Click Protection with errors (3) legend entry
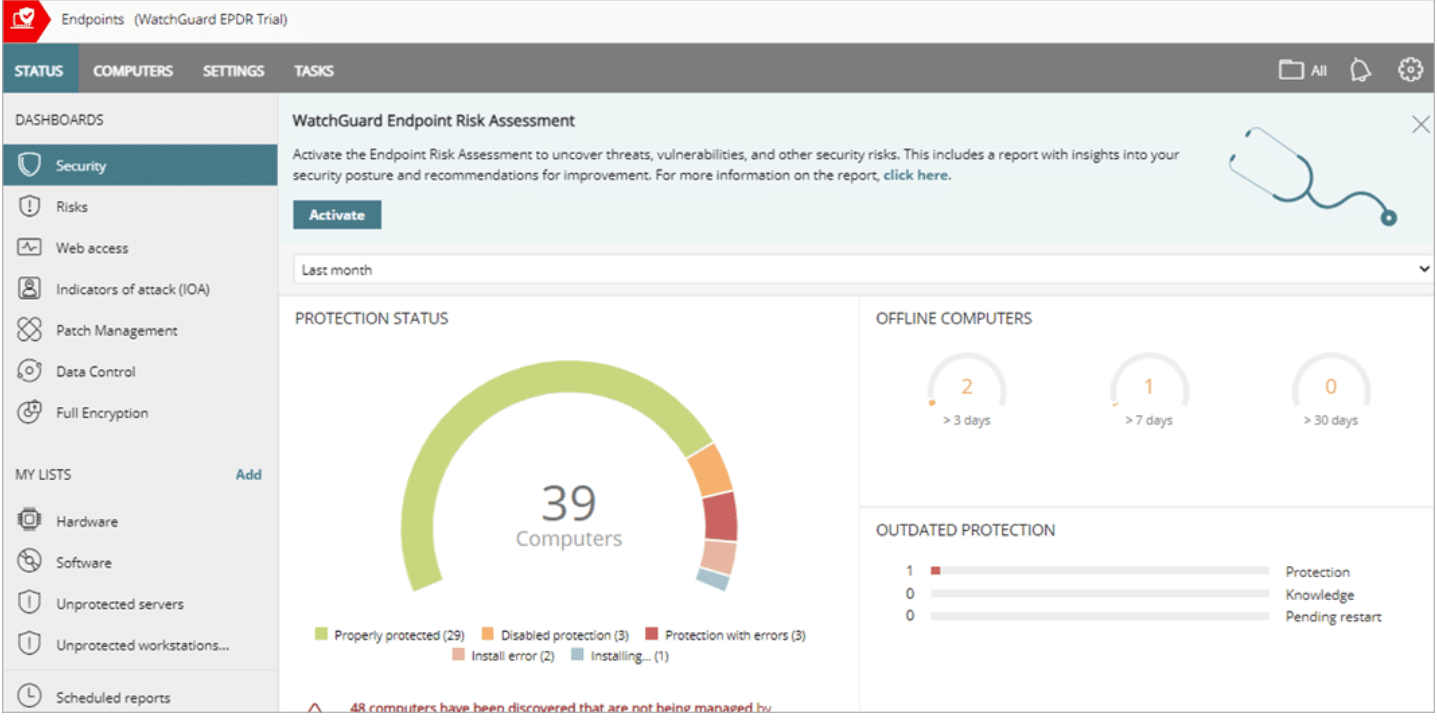 (x=726, y=635)
